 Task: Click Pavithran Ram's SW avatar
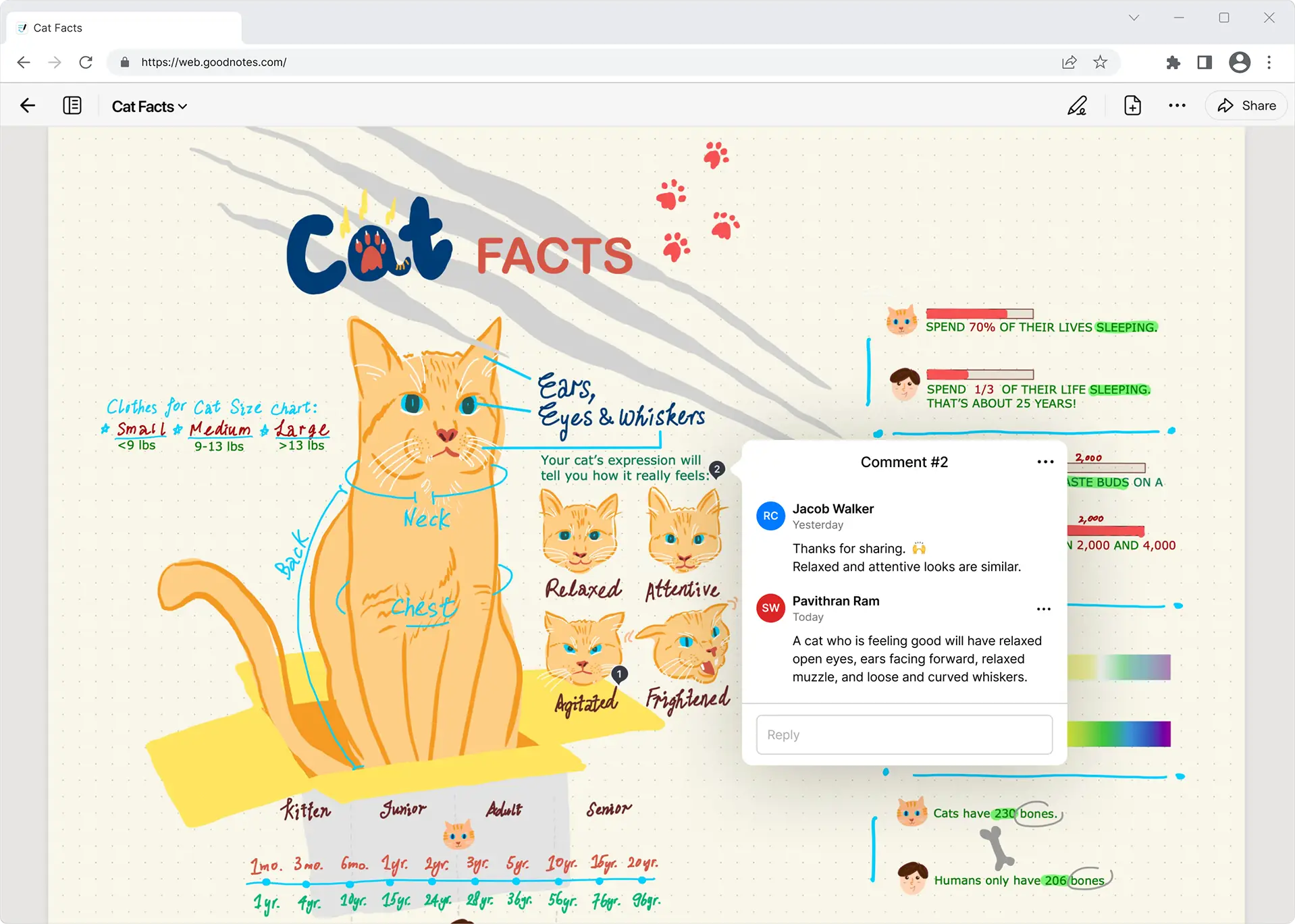point(770,608)
